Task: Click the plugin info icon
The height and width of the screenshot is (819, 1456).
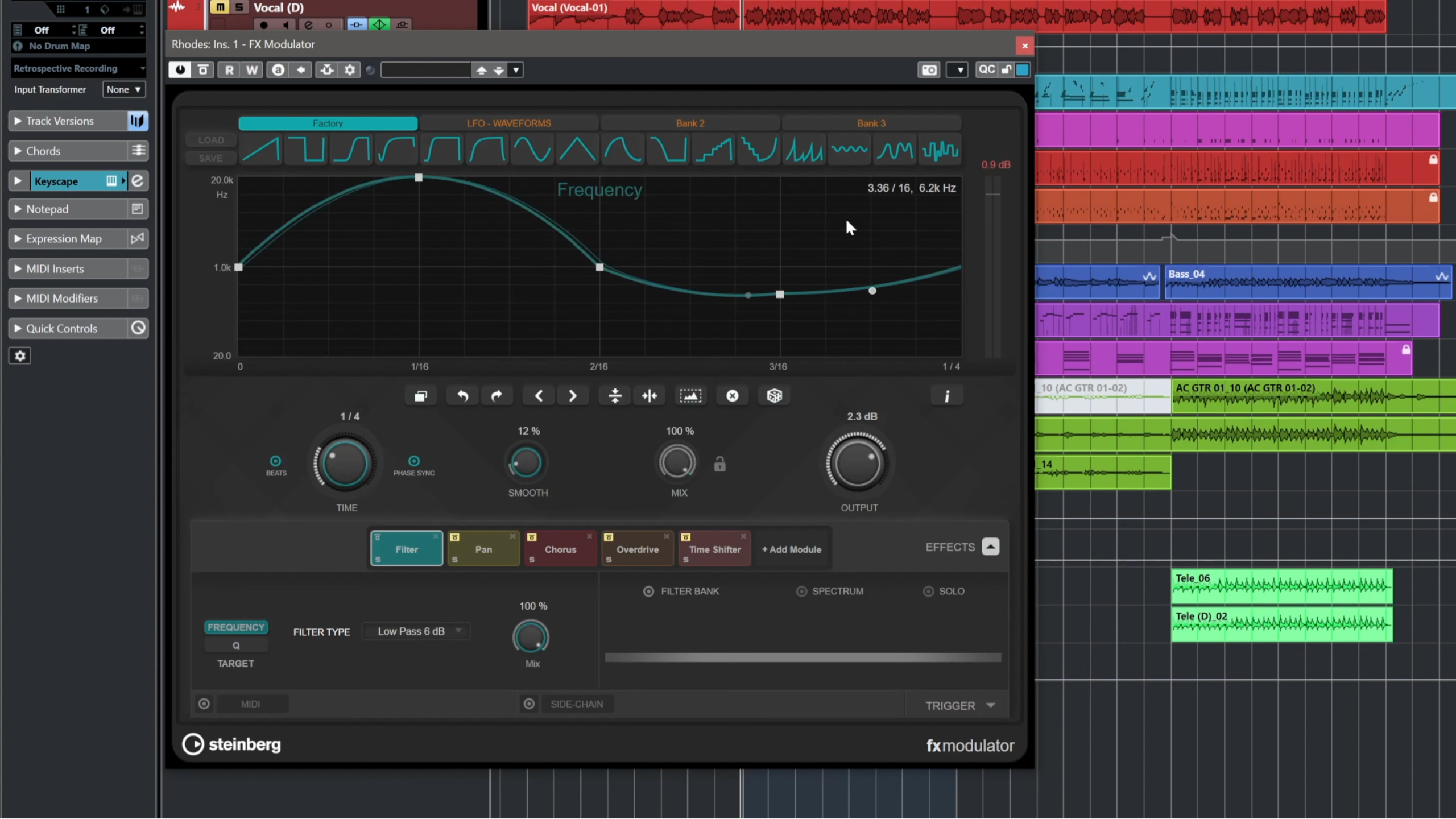Action: 946,396
